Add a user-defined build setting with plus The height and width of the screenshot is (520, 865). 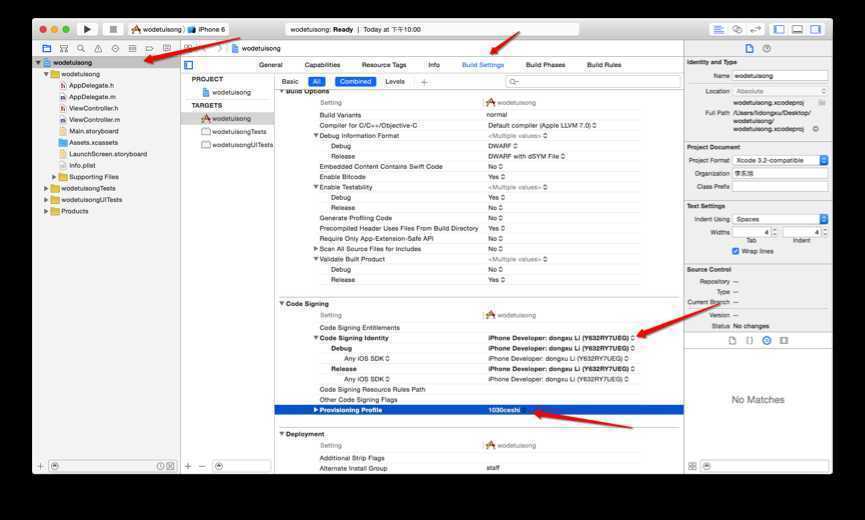[x=424, y=82]
